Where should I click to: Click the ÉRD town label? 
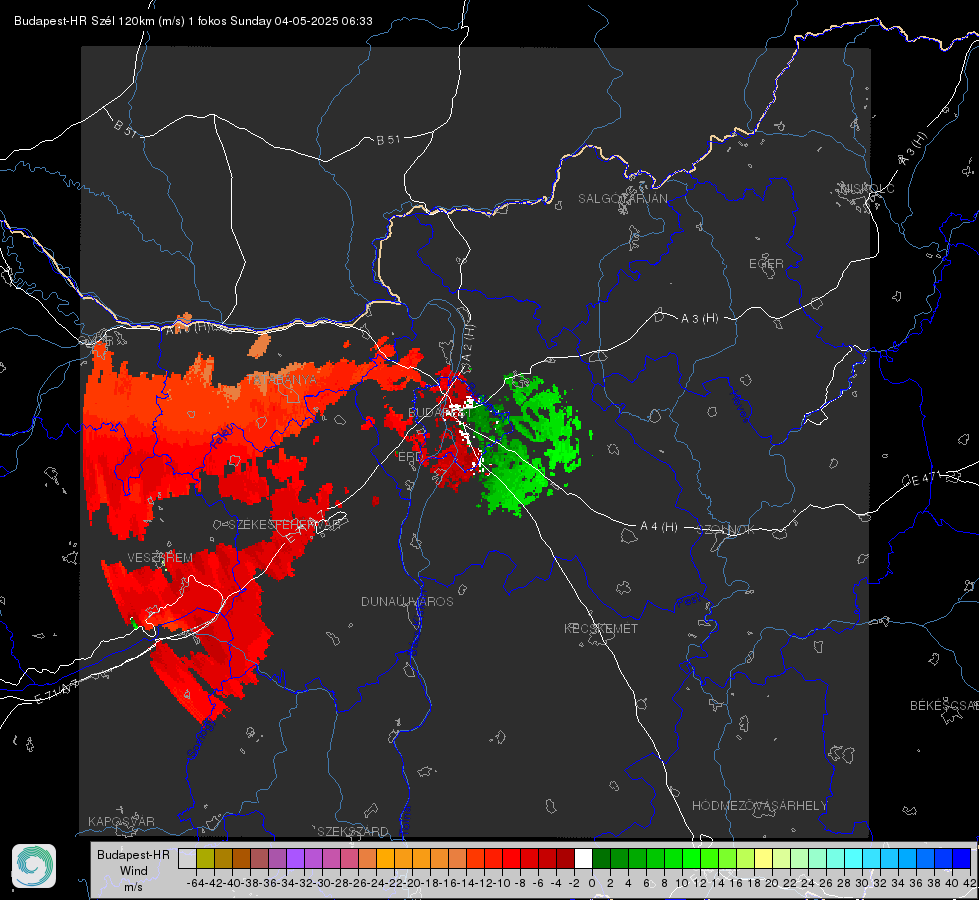(410, 457)
